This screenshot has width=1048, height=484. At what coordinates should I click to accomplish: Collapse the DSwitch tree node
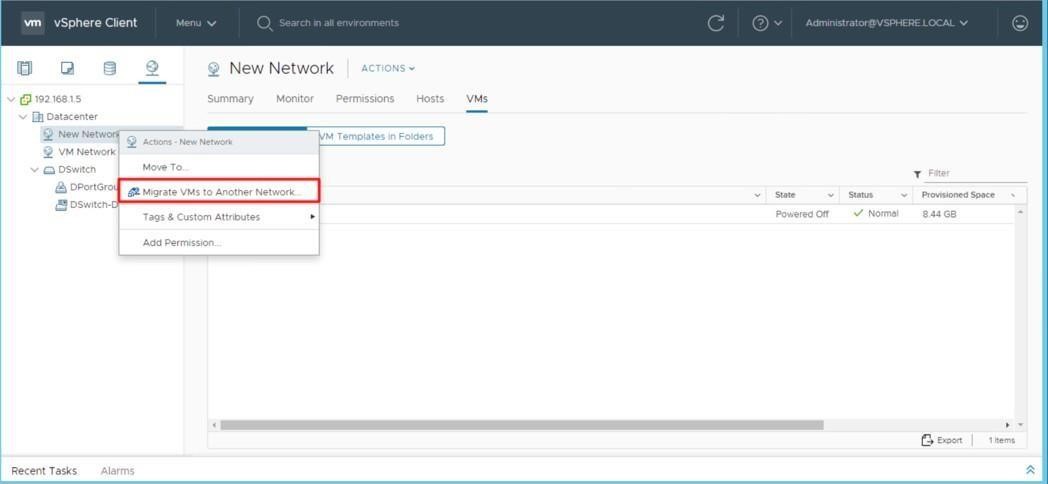point(35,170)
